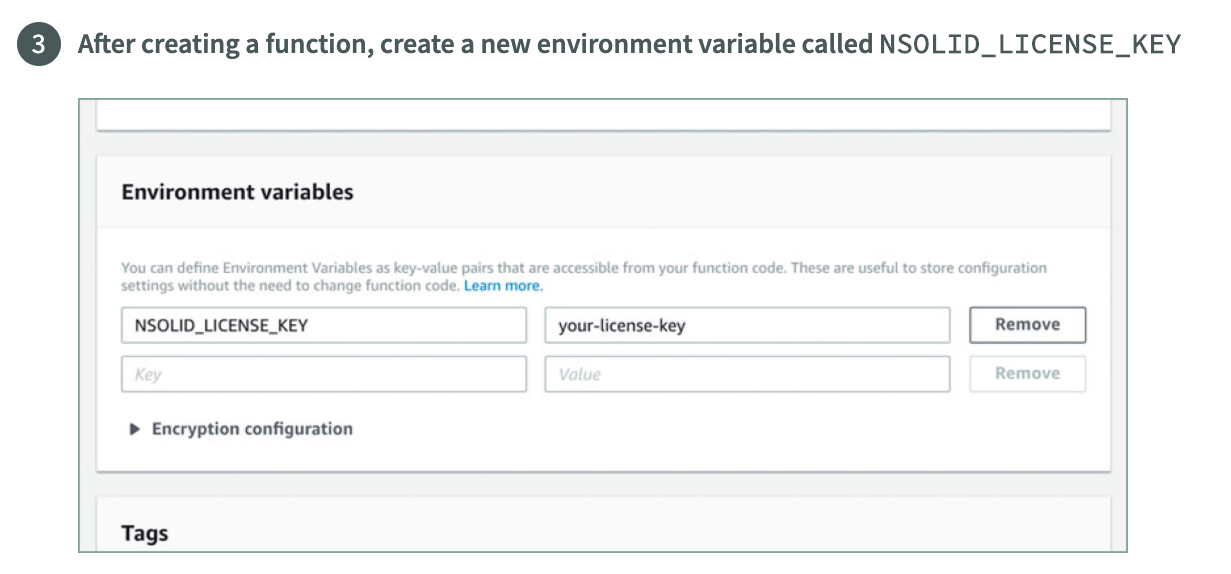Click the Environment variables section heading

[x=237, y=192]
